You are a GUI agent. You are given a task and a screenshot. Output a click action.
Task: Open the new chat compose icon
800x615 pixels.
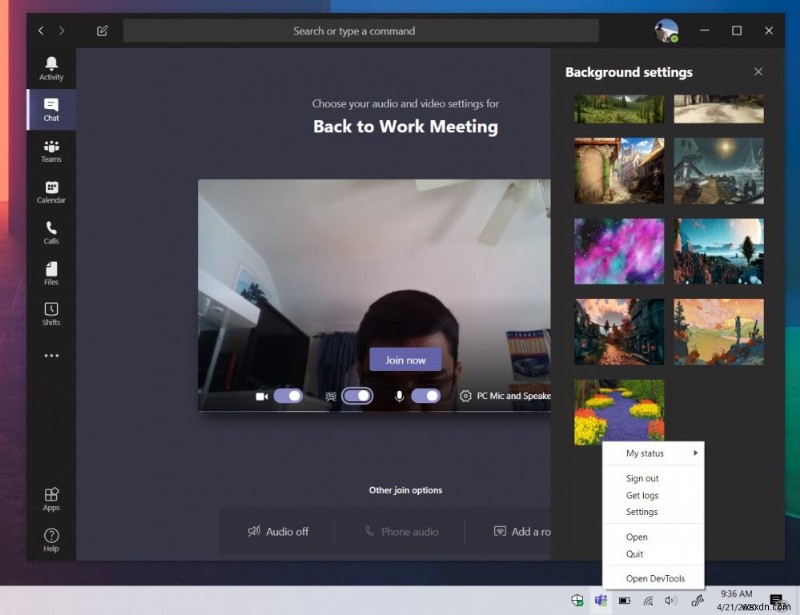click(x=102, y=31)
